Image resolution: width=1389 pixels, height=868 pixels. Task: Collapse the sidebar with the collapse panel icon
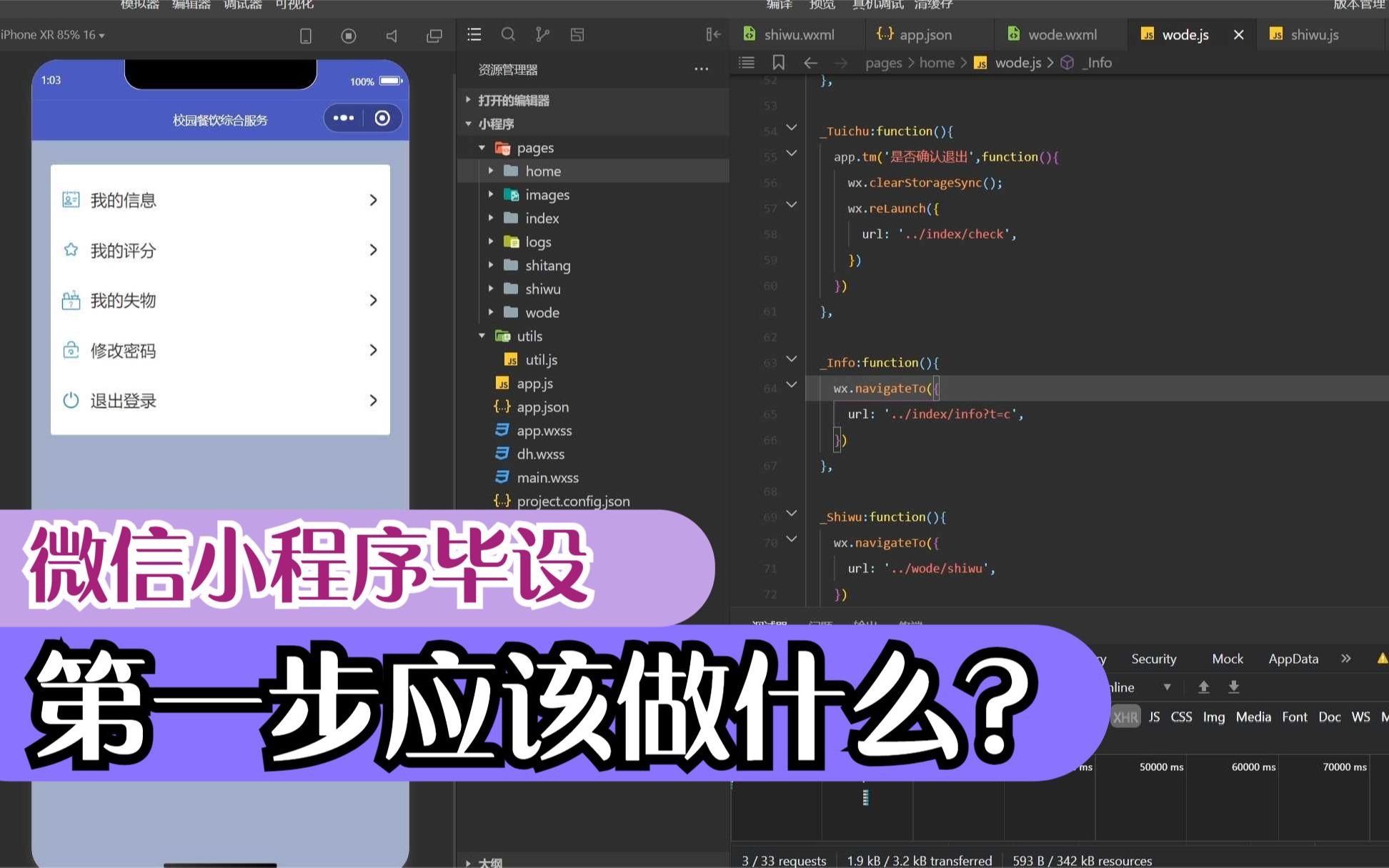712,34
